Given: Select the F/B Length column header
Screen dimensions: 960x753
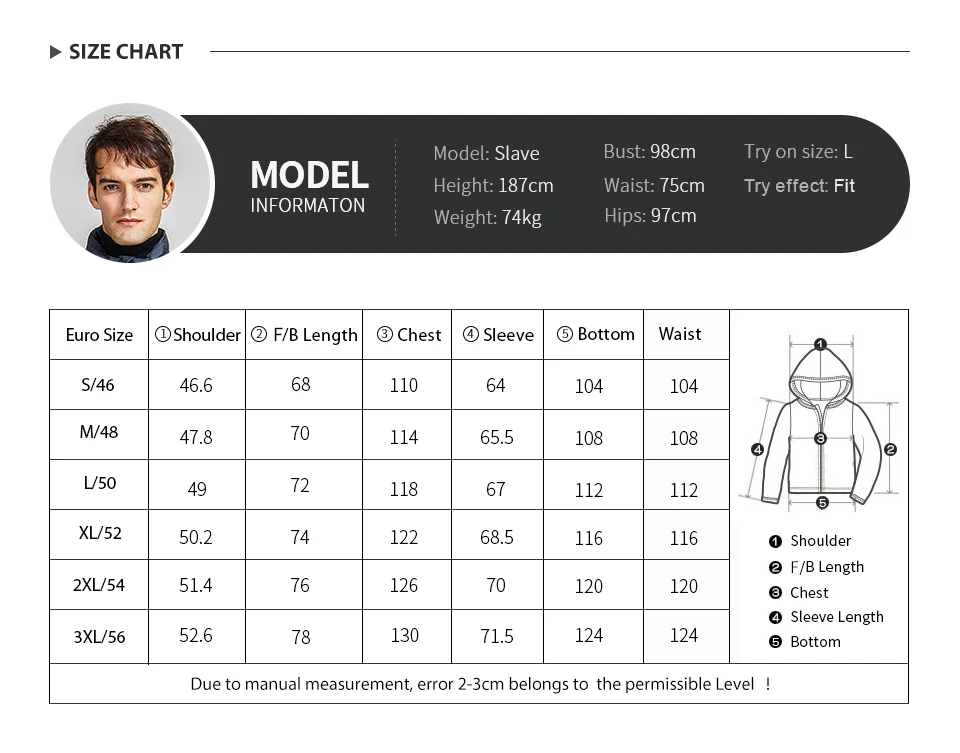Looking at the screenshot, I should pyautogui.click(x=304, y=335).
